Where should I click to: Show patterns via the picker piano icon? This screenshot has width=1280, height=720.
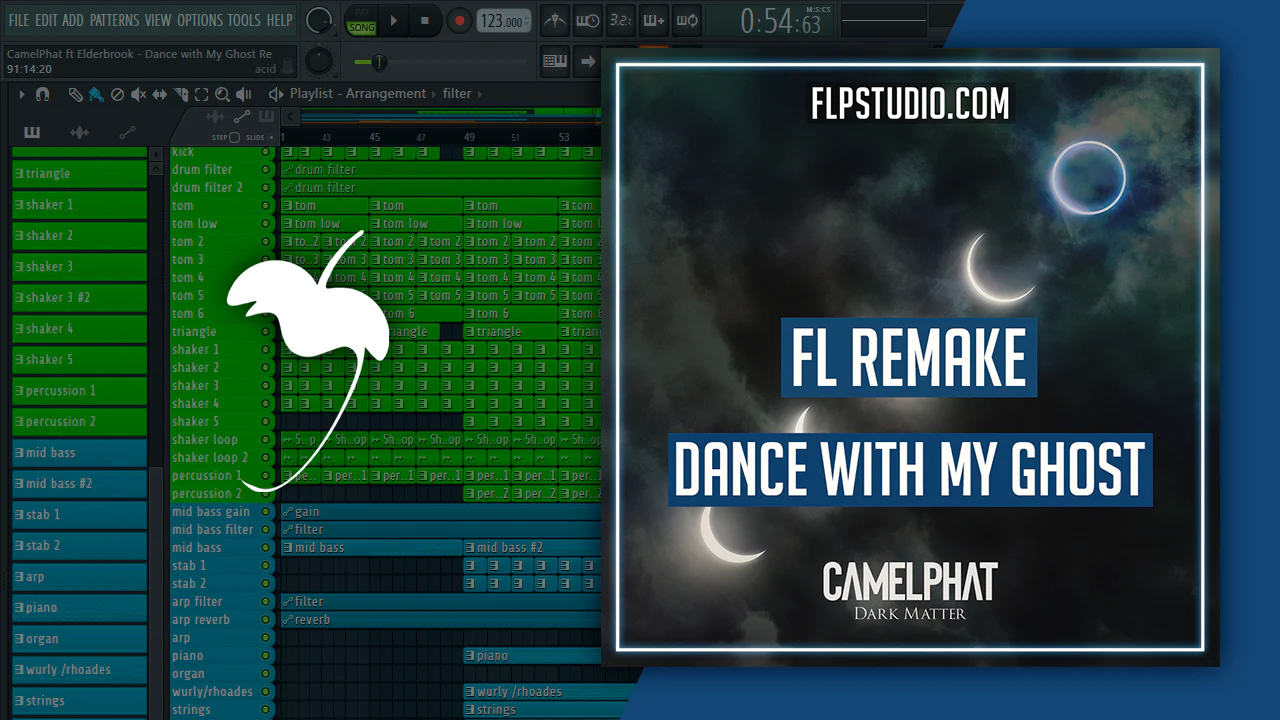coord(32,132)
